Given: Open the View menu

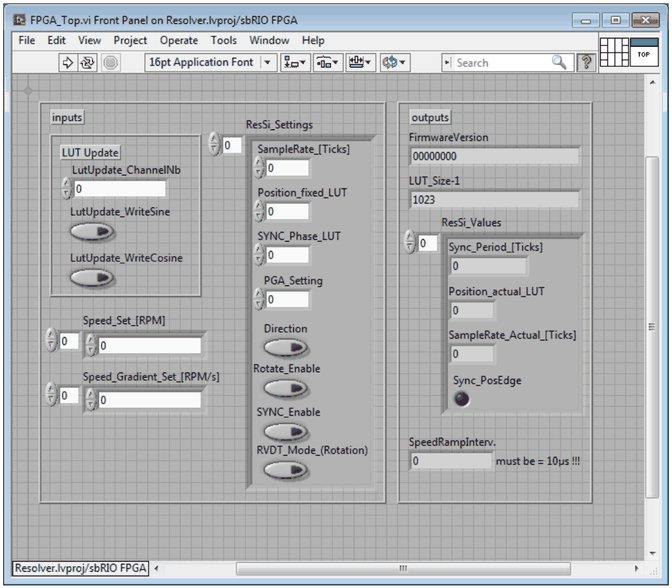Looking at the screenshot, I should (x=89, y=40).
